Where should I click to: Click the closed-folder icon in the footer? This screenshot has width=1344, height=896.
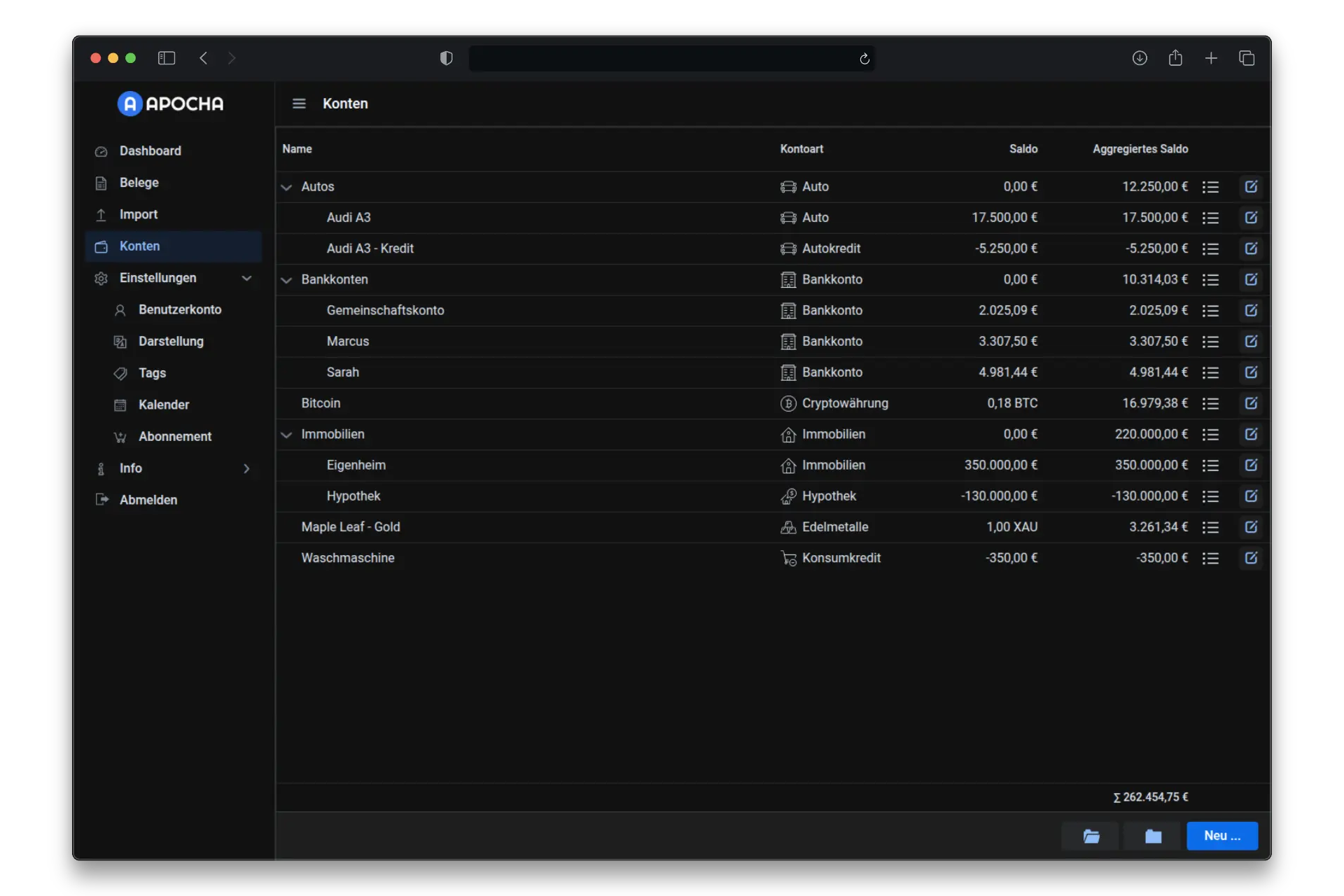1153,836
